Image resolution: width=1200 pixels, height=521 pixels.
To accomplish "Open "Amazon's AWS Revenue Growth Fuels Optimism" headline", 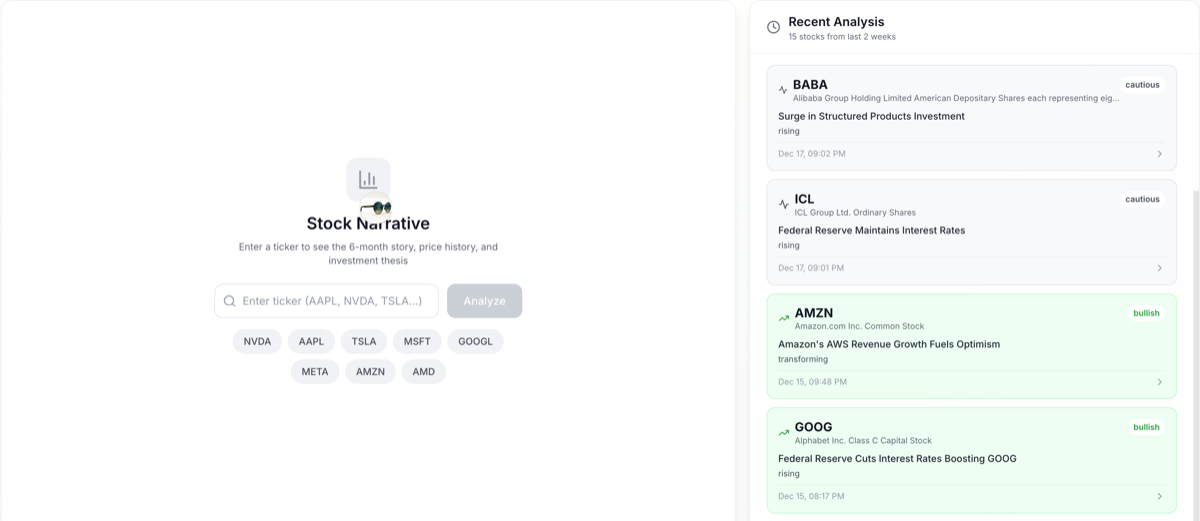I will pyautogui.click(x=889, y=344).
